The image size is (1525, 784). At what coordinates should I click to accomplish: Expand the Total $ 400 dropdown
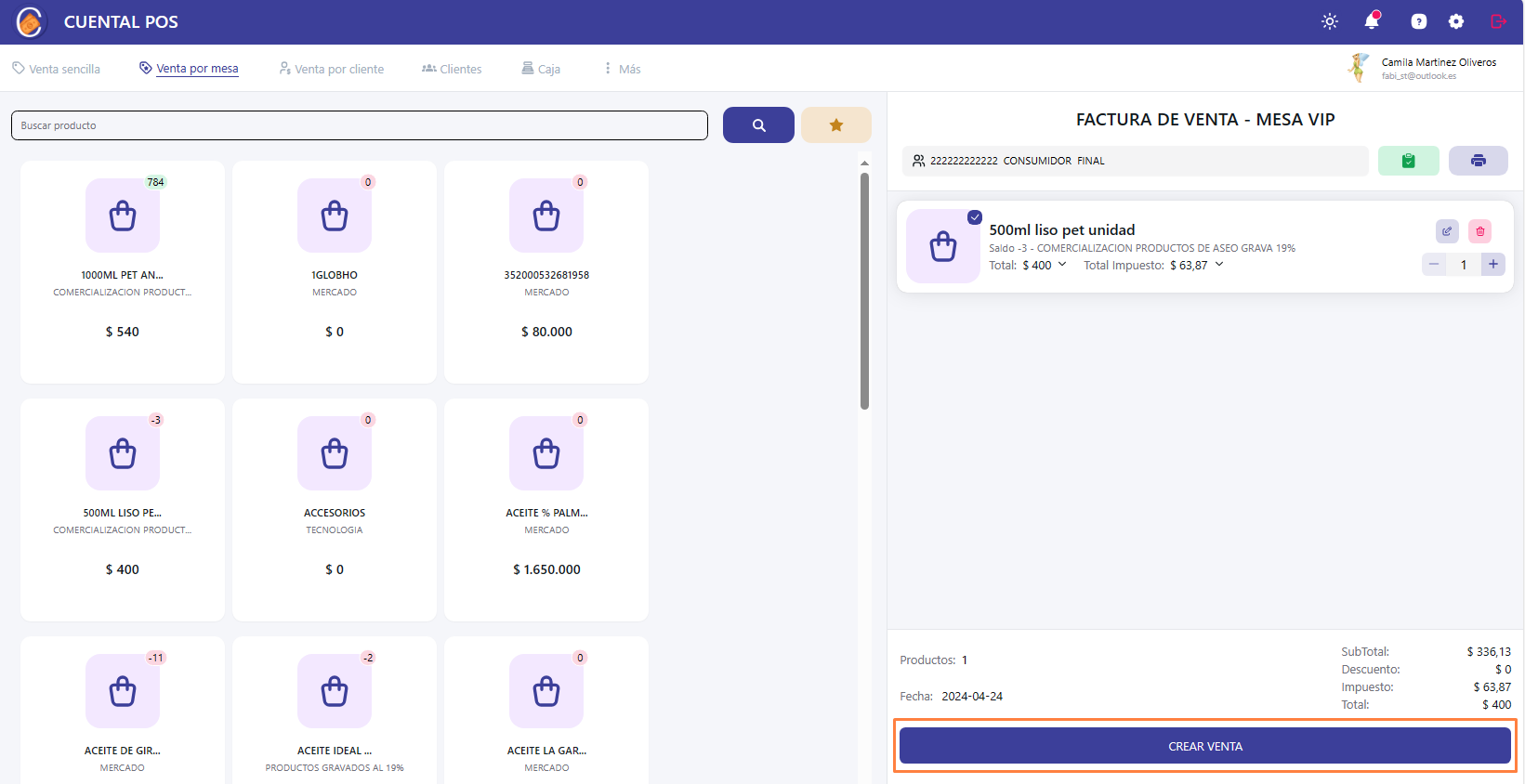click(x=1062, y=265)
